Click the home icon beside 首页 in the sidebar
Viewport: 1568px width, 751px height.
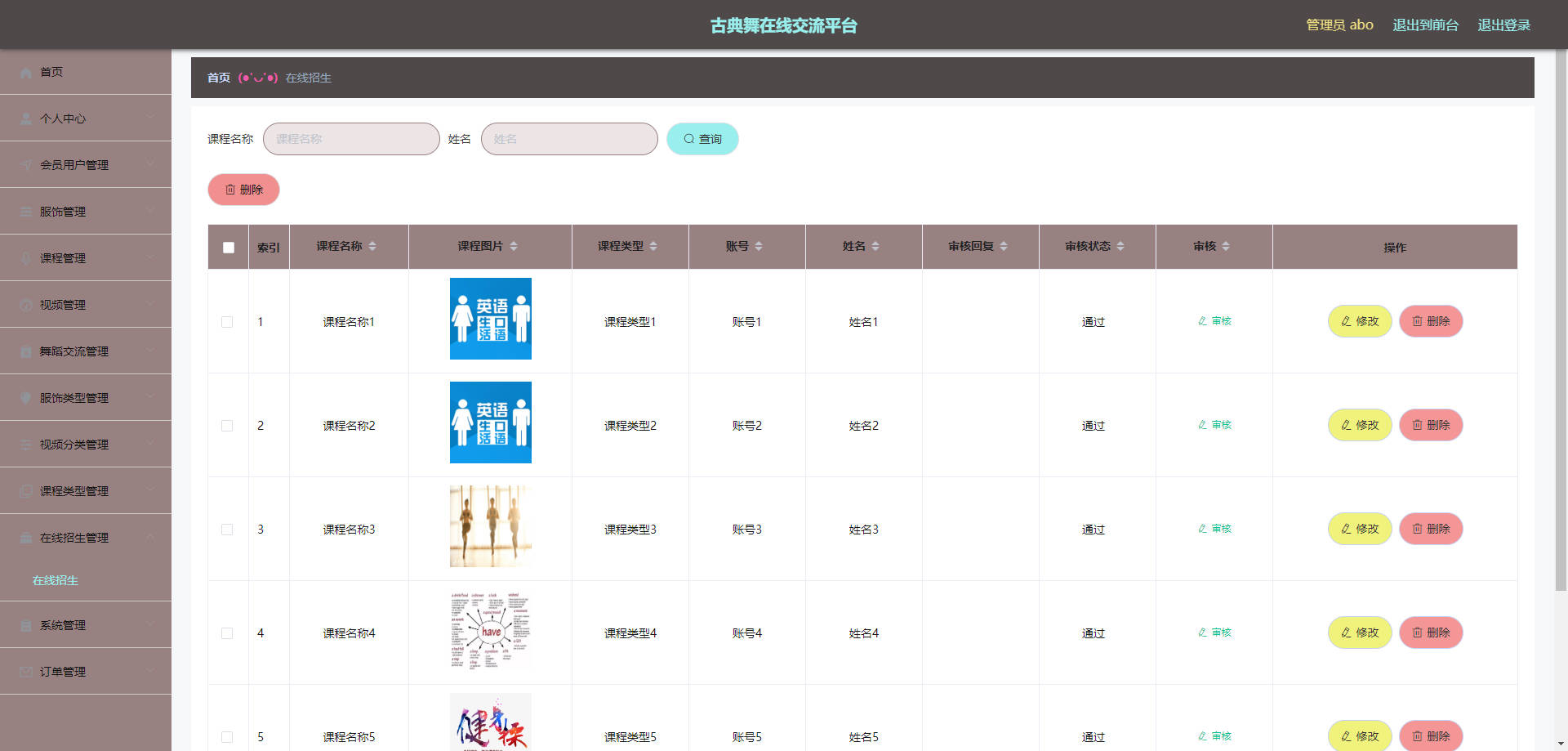coord(26,73)
